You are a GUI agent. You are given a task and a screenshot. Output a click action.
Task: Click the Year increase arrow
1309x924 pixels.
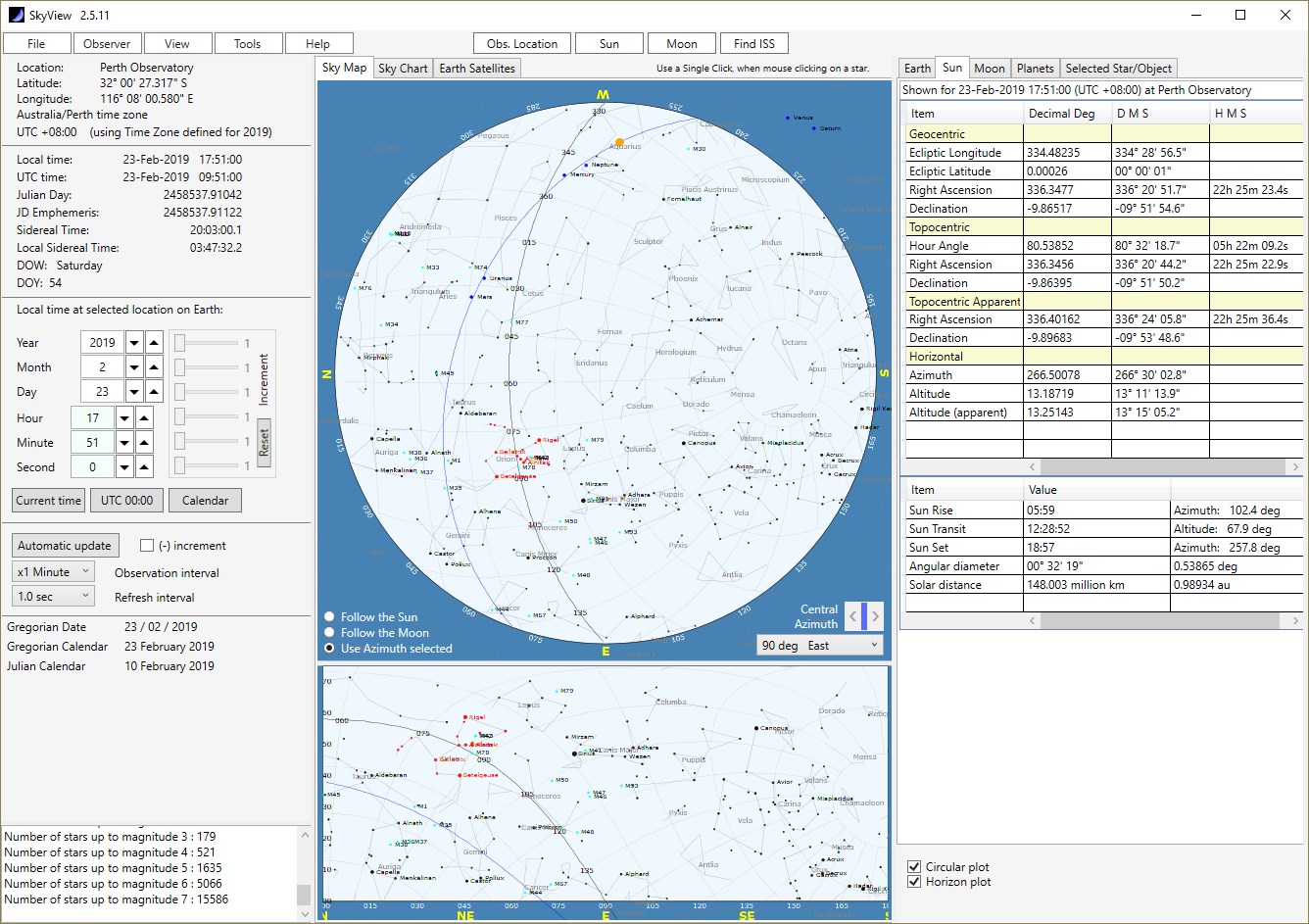point(154,343)
